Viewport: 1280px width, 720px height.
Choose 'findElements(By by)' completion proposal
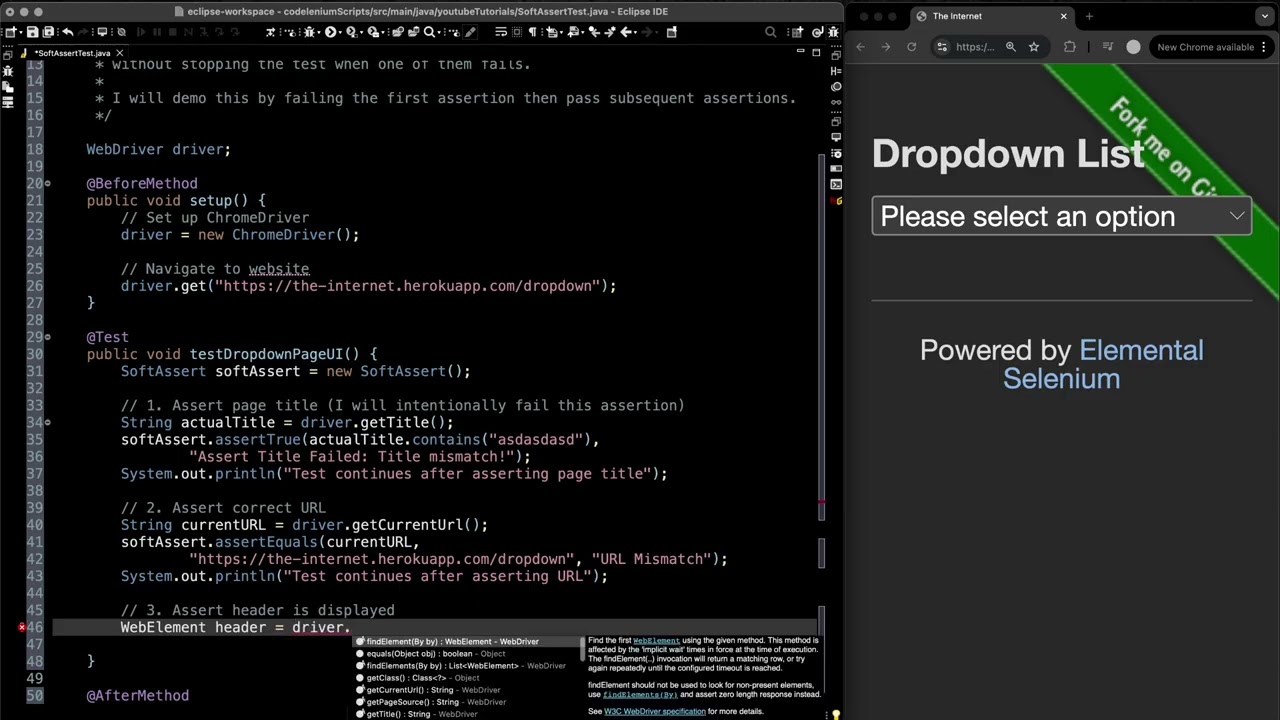pos(467,665)
